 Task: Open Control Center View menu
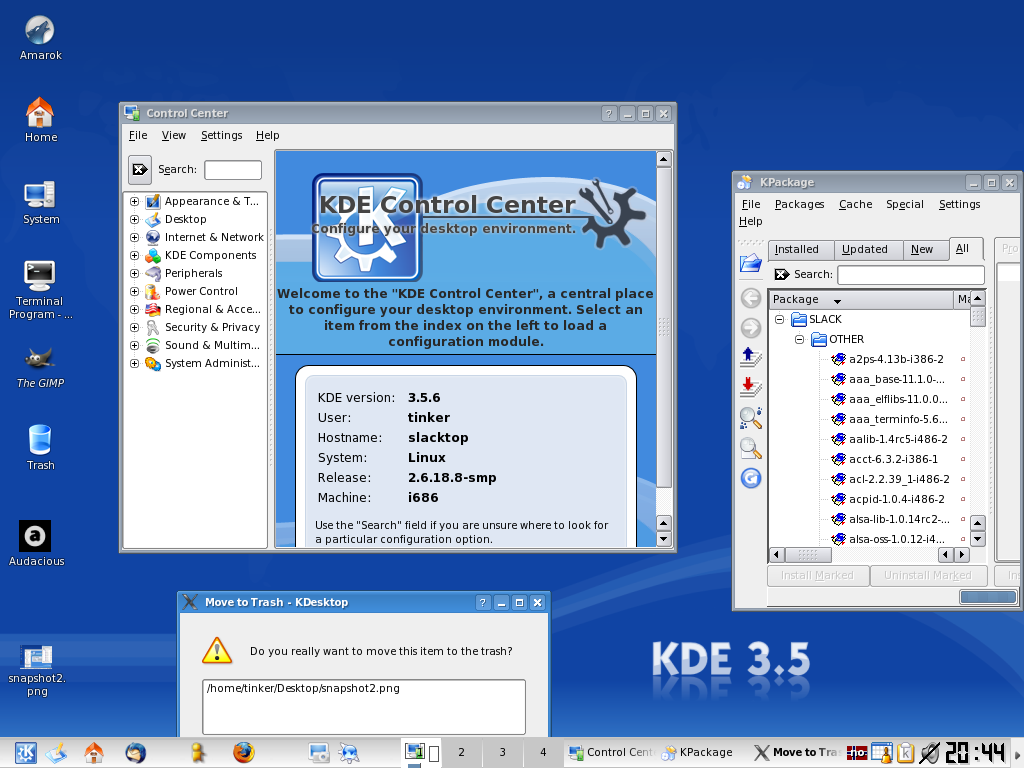(x=174, y=135)
